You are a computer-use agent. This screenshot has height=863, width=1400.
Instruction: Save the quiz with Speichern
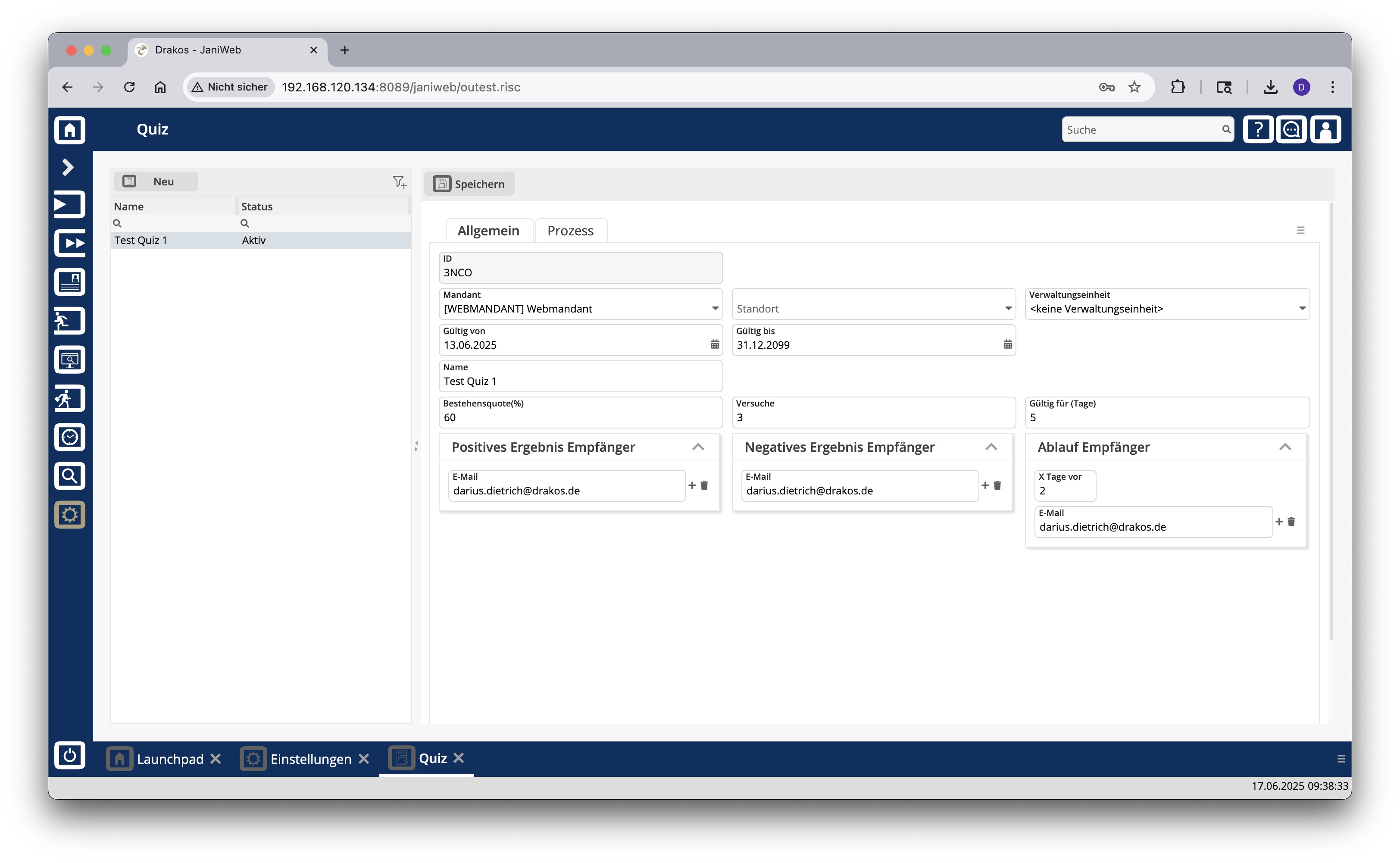click(469, 184)
